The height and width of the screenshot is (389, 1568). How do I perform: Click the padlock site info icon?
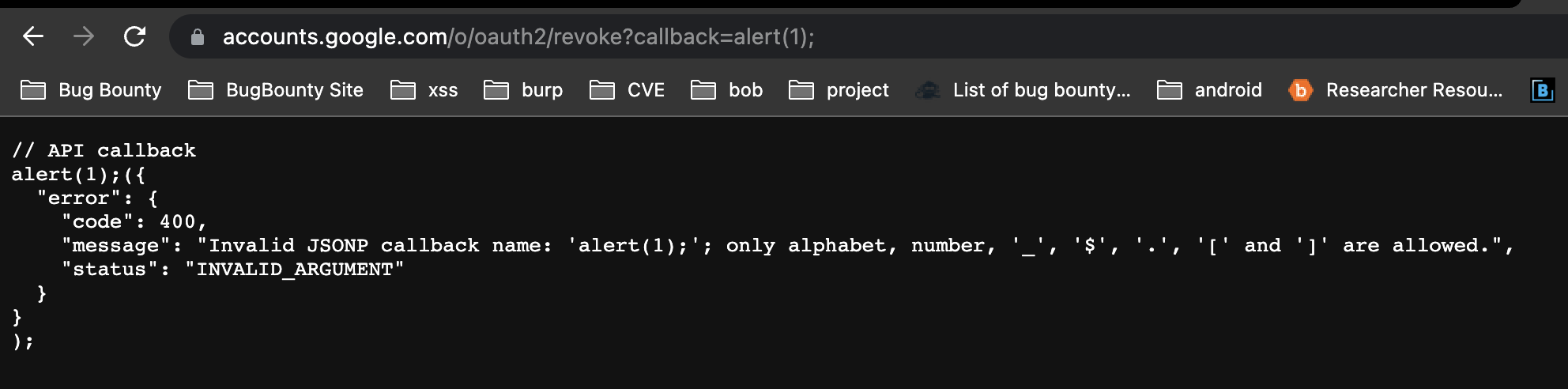click(198, 37)
